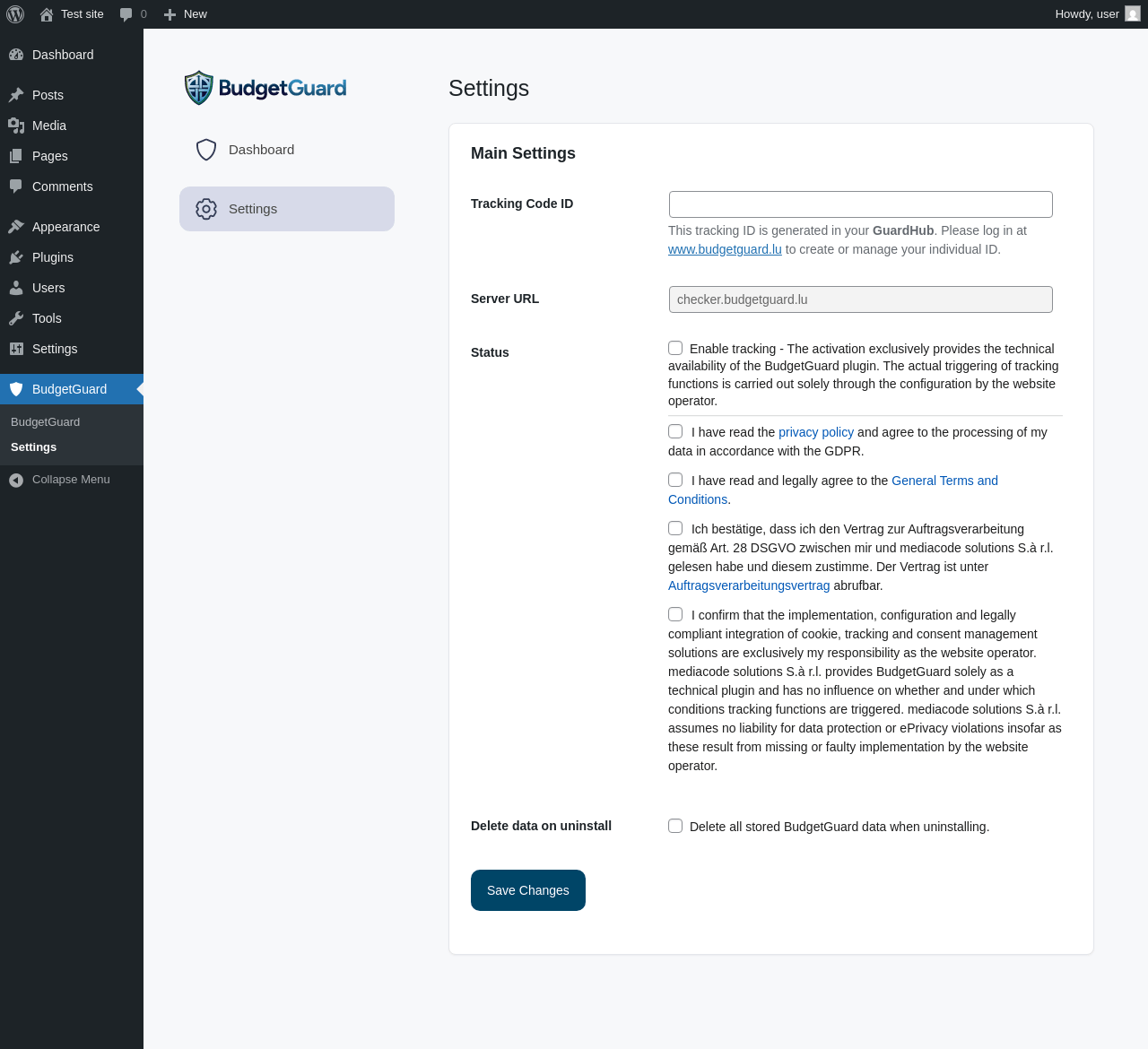Image resolution: width=1148 pixels, height=1049 pixels.
Task: Open the www.budgetguard.lu link
Action: tap(725, 249)
